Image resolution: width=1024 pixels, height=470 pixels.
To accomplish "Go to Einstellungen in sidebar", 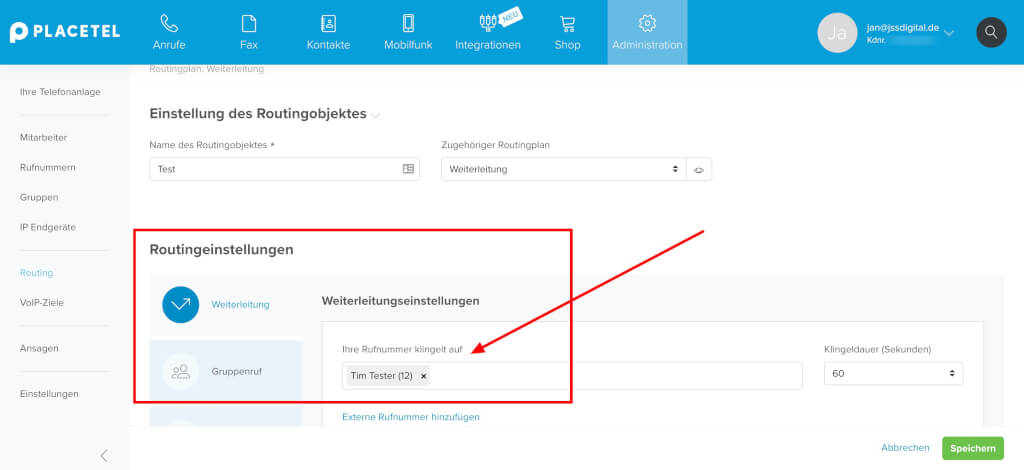I will [49, 394].
